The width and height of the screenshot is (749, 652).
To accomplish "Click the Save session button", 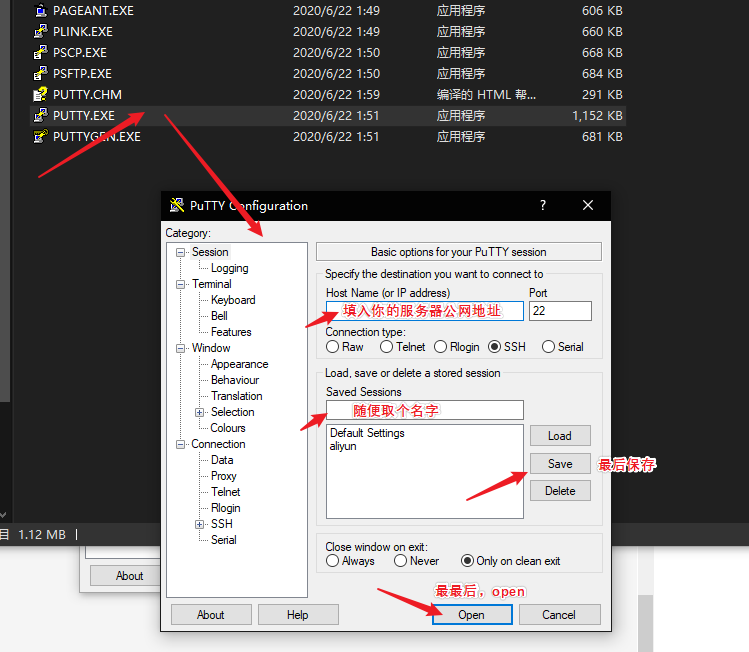I will coord(560,464).
